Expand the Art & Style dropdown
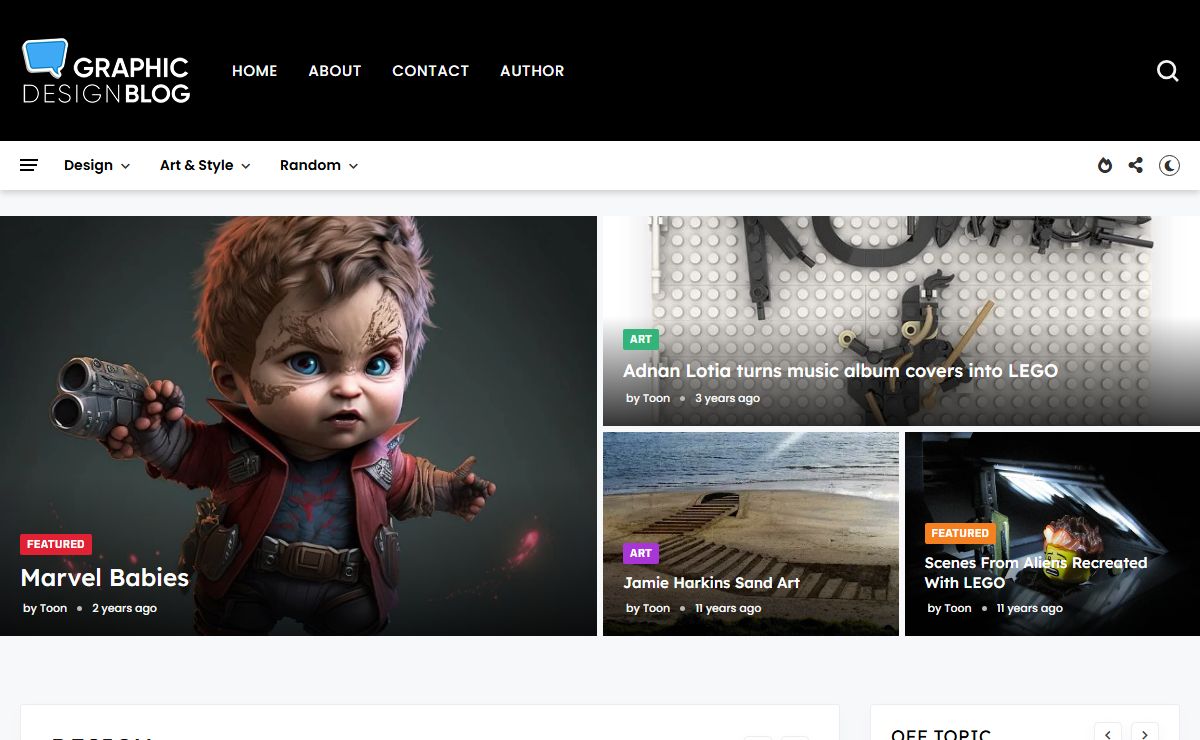Viewport: 1200px width, 740px height. (205, 165)
